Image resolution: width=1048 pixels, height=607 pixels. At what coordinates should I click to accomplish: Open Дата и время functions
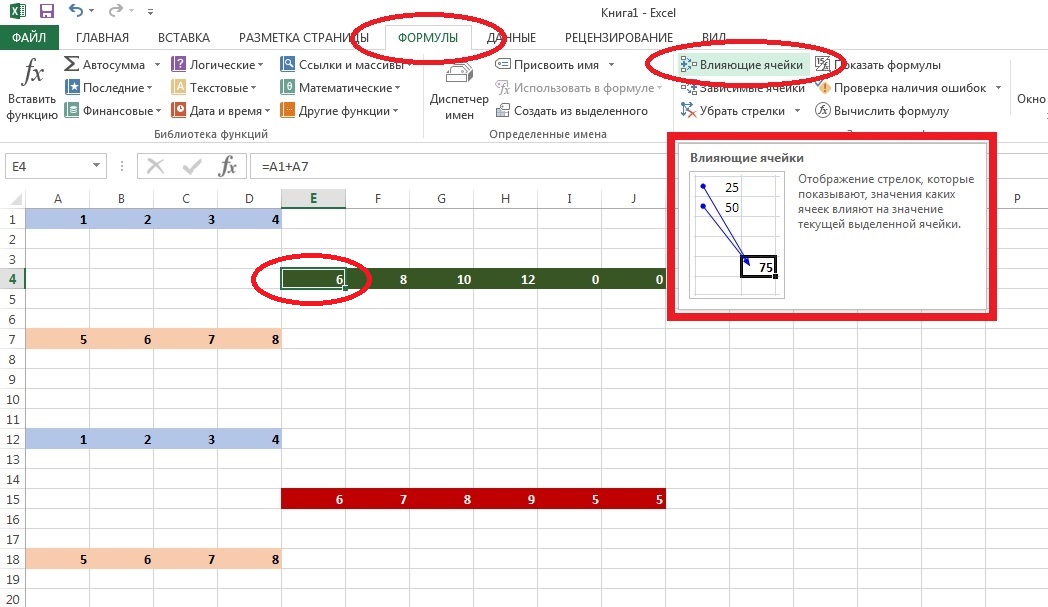click(x=224, y=111)
